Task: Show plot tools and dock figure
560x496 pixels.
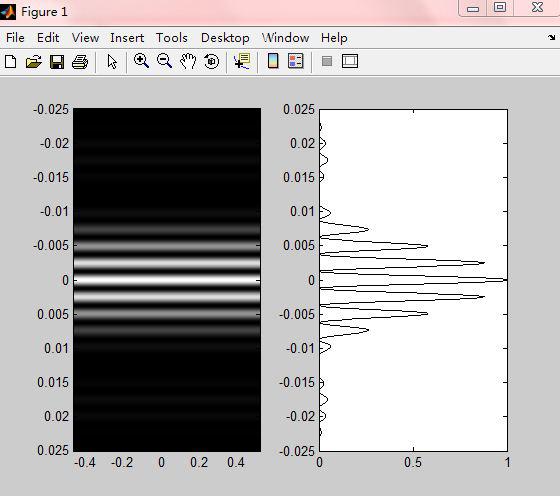Action: [350, 61]
